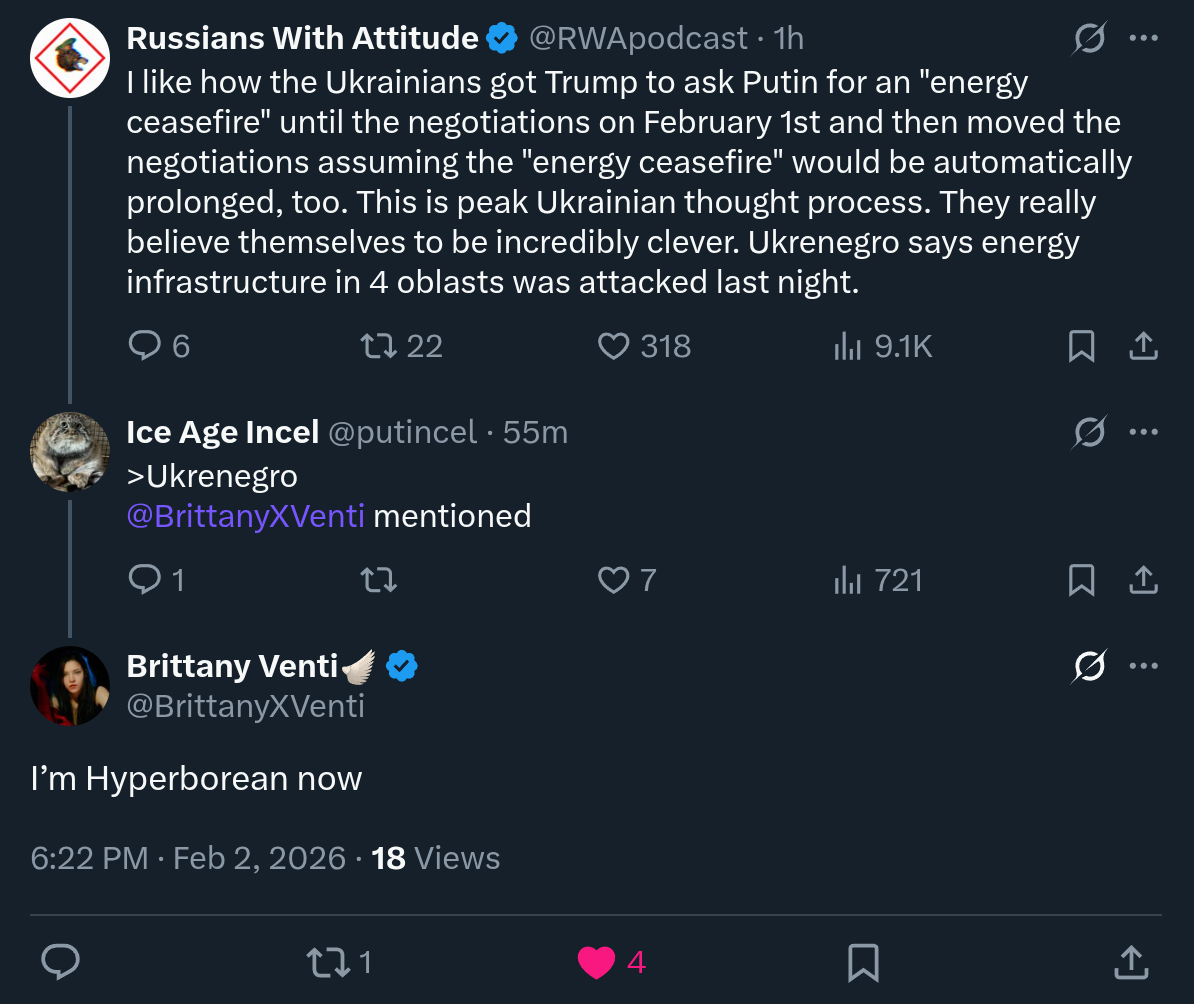Open more options on Brittany Venti's post
1194x1004 pixels.
[x=1142, y=666]
